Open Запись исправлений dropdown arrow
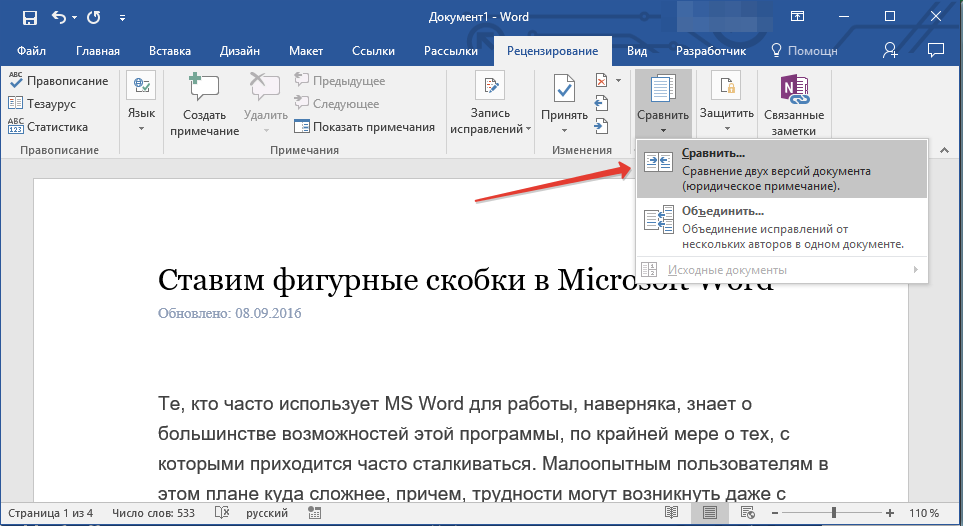Screen dimensions: 963x526 pos(527,129)
